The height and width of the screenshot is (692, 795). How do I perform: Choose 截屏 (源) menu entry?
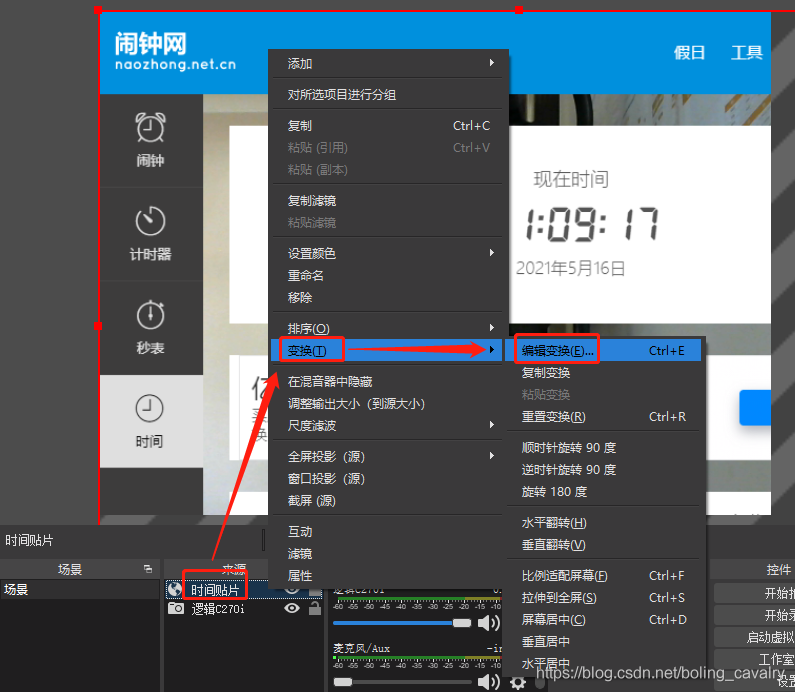tap(388, 500)
